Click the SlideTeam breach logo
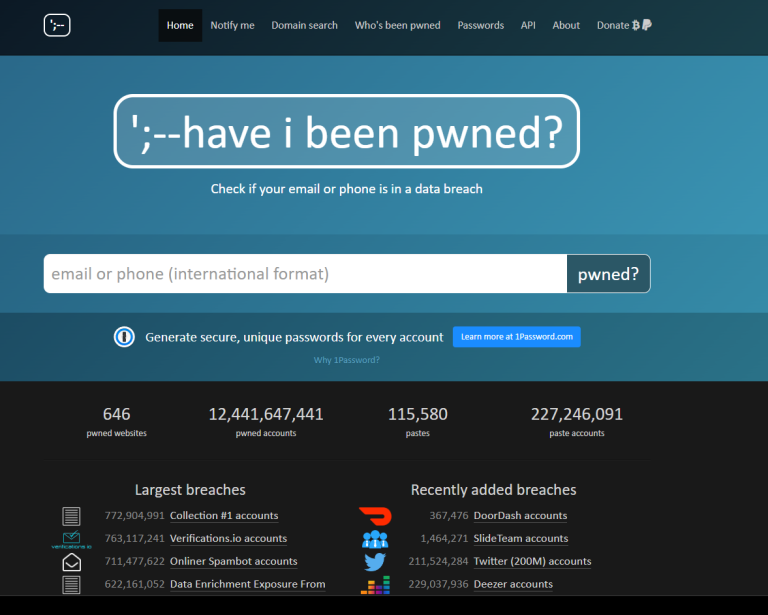The height and width of the screenshot is (615, 768). [x=375, y=539]
